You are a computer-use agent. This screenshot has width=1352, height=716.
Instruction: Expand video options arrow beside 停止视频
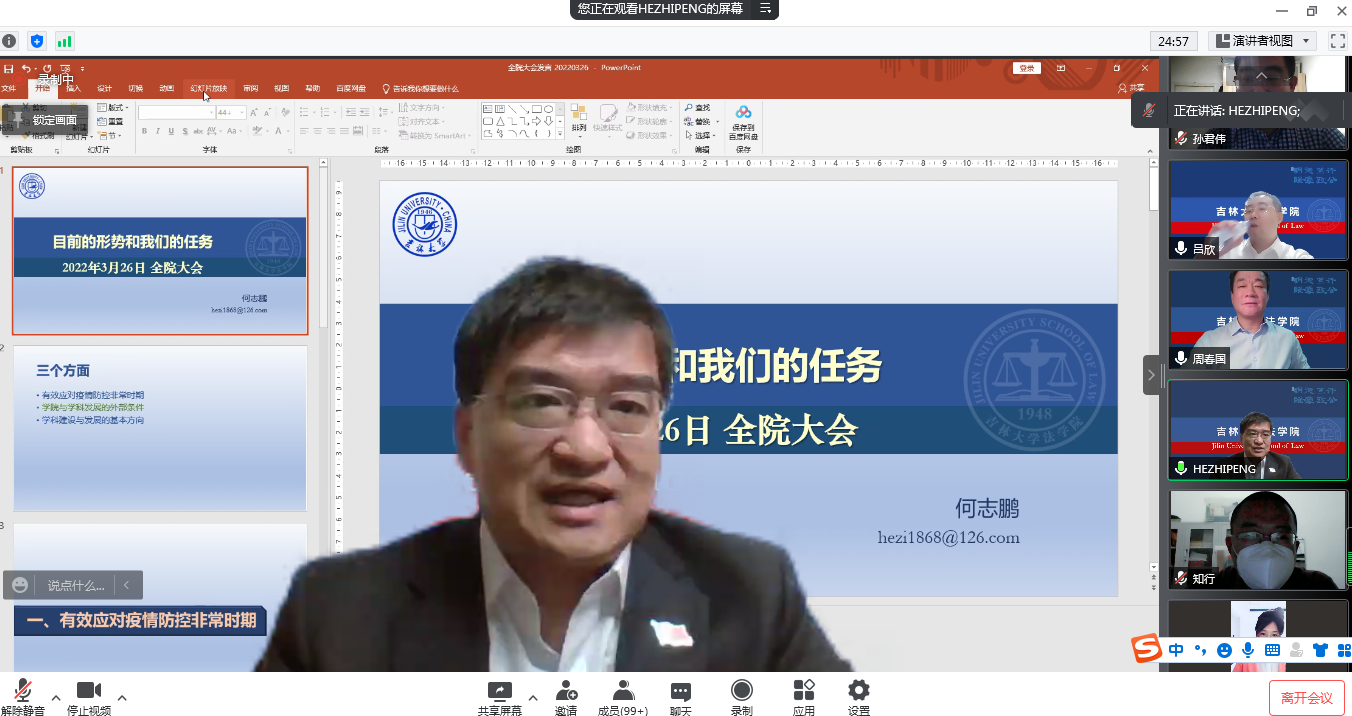(122, 697)
